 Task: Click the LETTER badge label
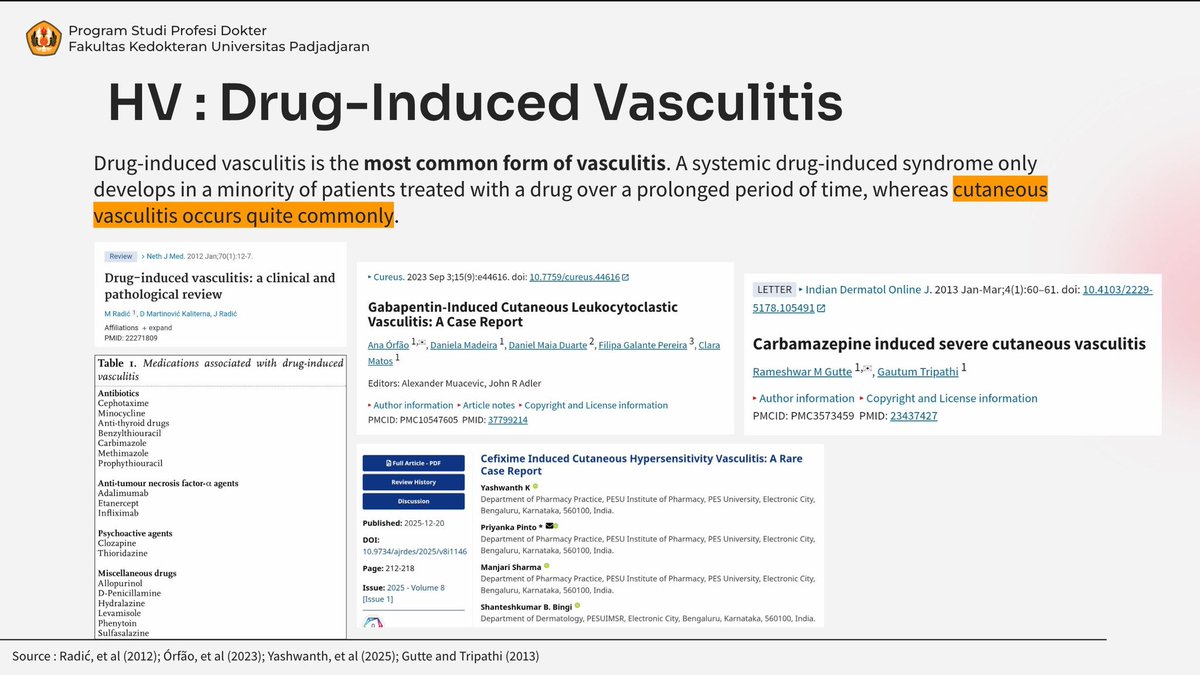pyautogui.click(x=773, y=289)
